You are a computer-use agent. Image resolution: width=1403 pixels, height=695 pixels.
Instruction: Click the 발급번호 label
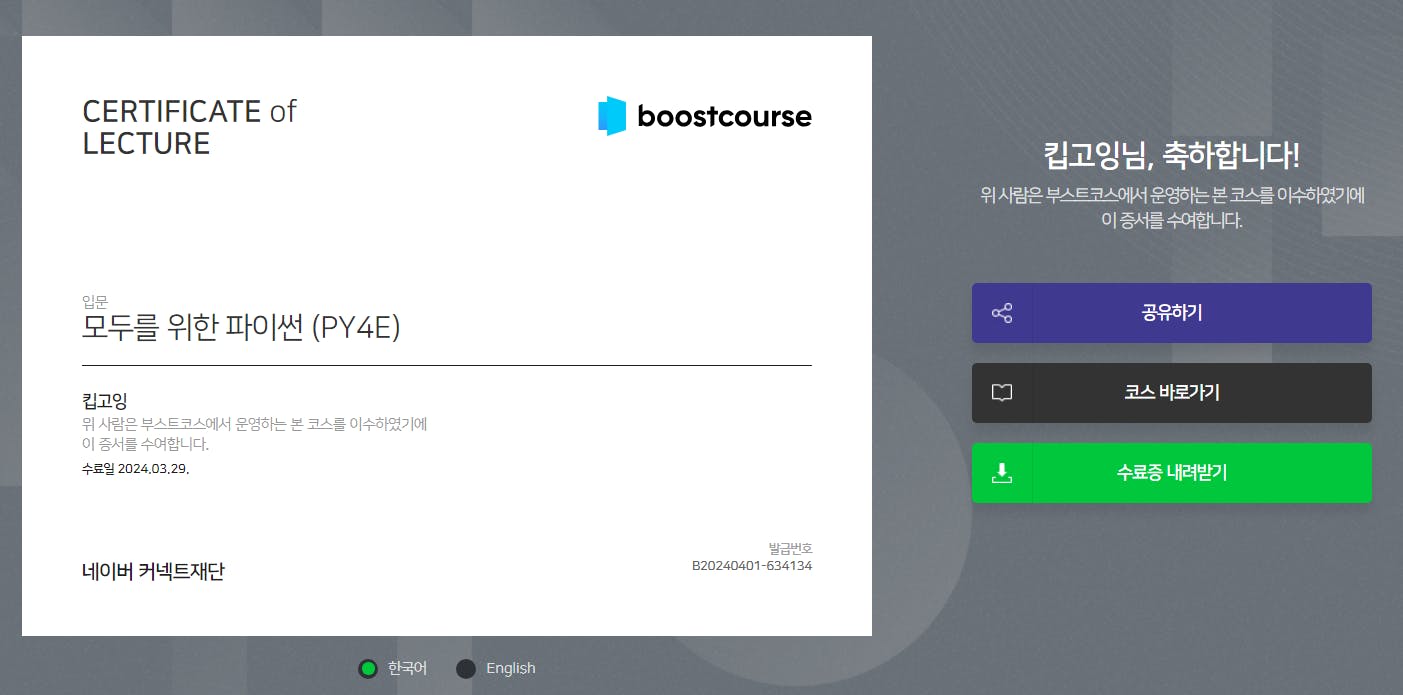[790, 548]
